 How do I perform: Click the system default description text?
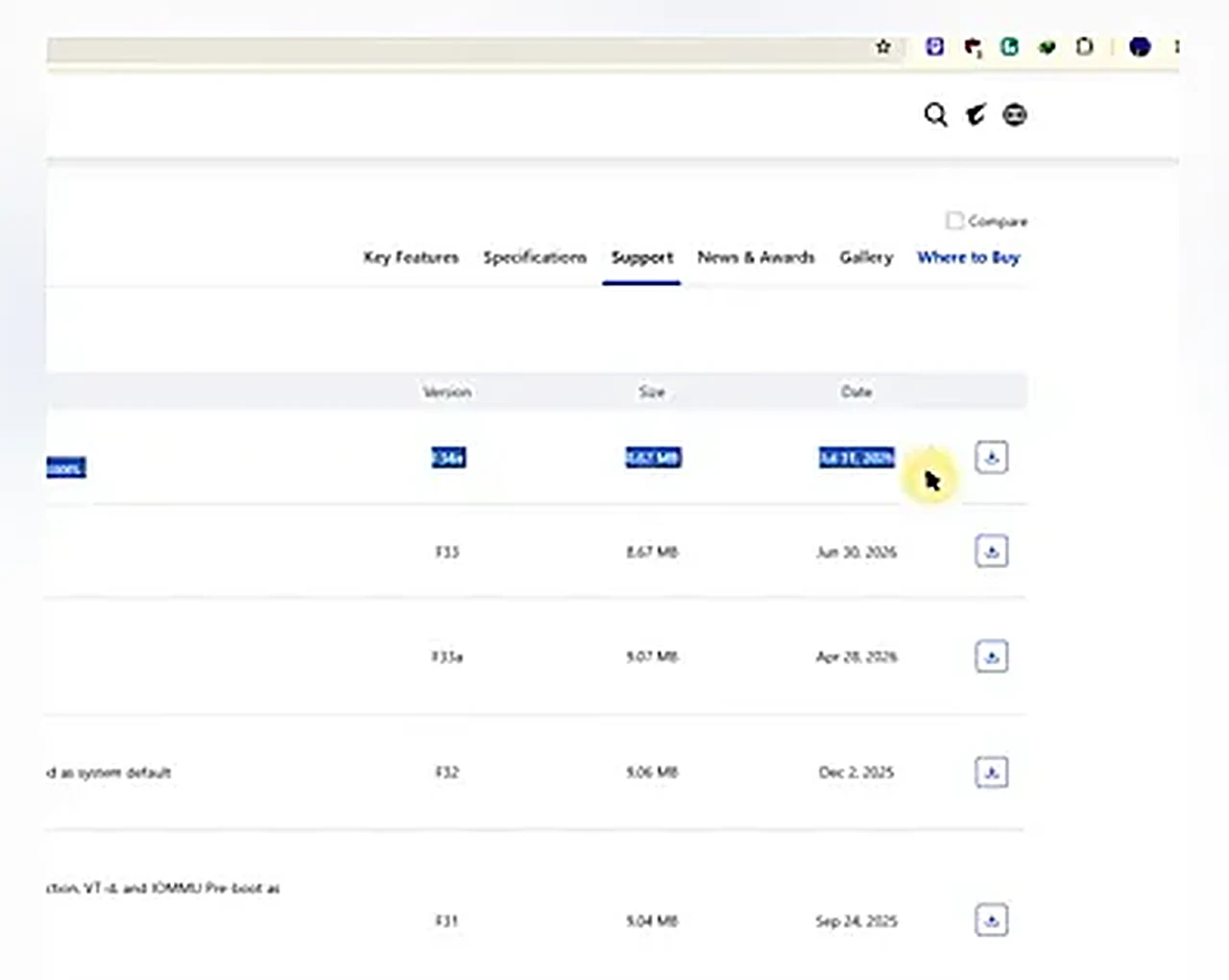[x=108, y=773]
